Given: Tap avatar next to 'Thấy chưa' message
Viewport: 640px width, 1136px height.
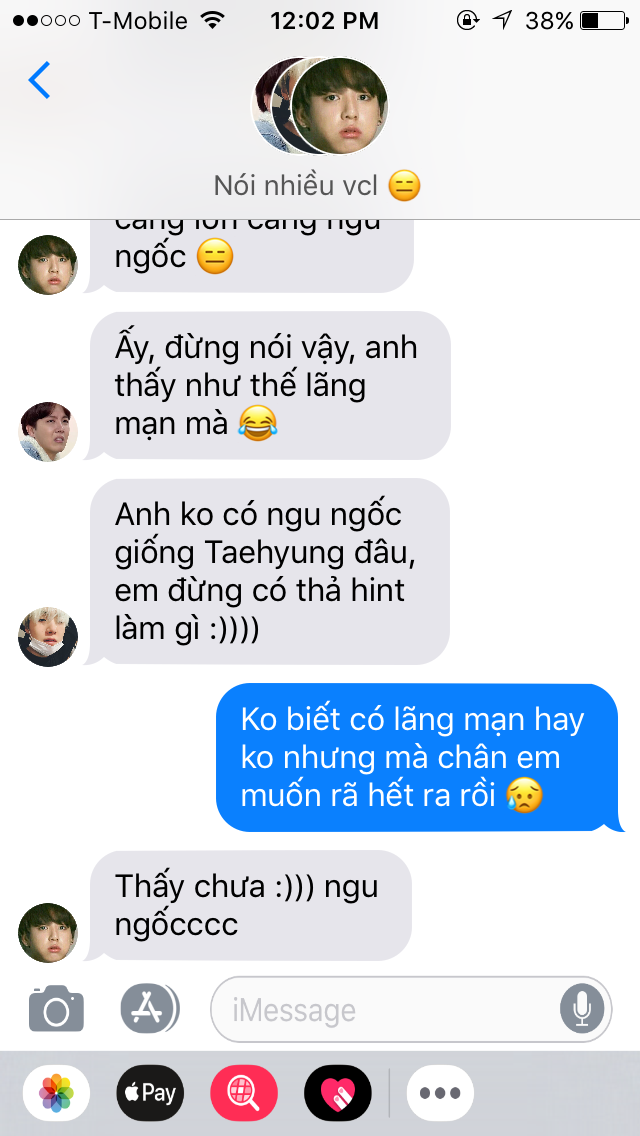Looking at the screenshot, I should (48, 932).
